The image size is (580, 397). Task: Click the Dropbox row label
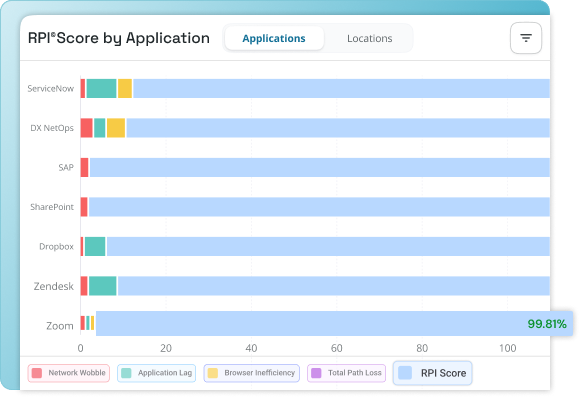(57, 246)
